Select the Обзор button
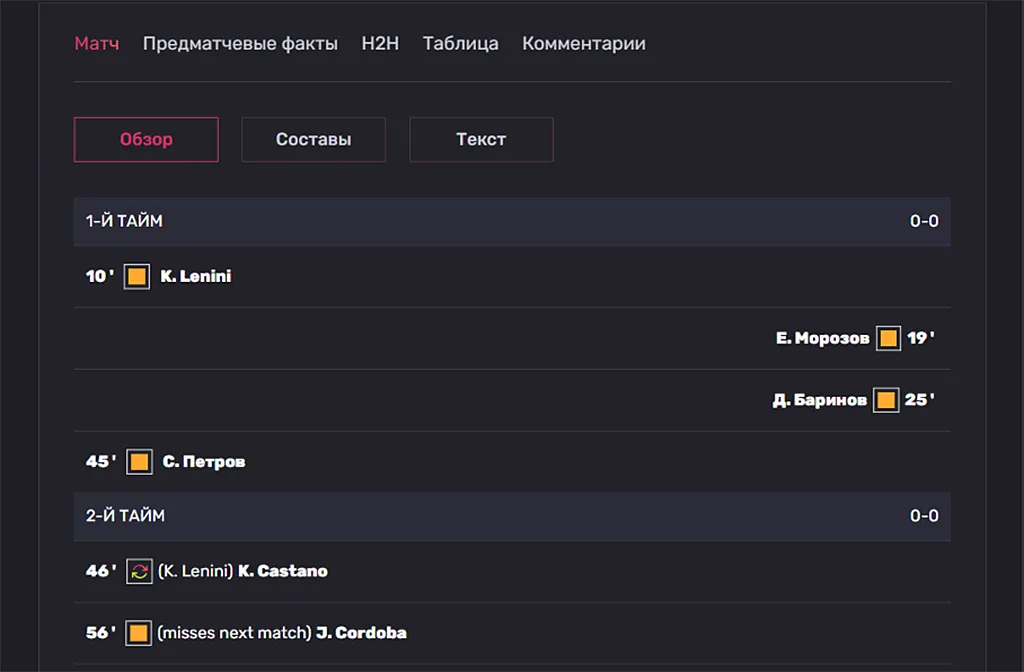This screenshot has width=1024, height=672. point(146,140)
